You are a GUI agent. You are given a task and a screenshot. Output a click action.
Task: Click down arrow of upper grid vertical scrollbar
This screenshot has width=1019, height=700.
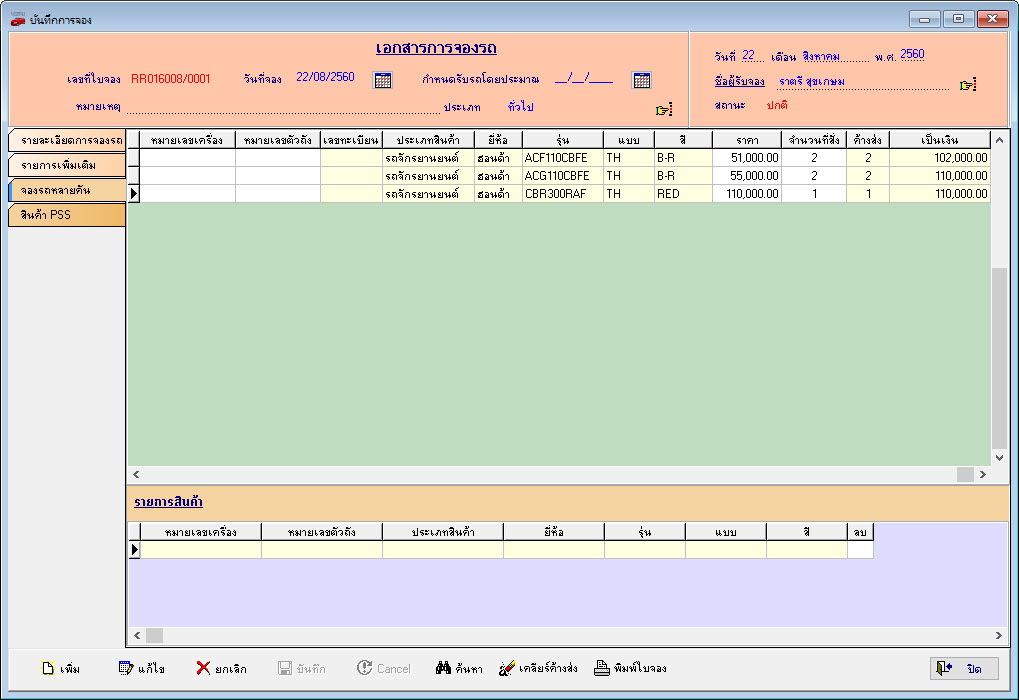(x=1000, y=458)
